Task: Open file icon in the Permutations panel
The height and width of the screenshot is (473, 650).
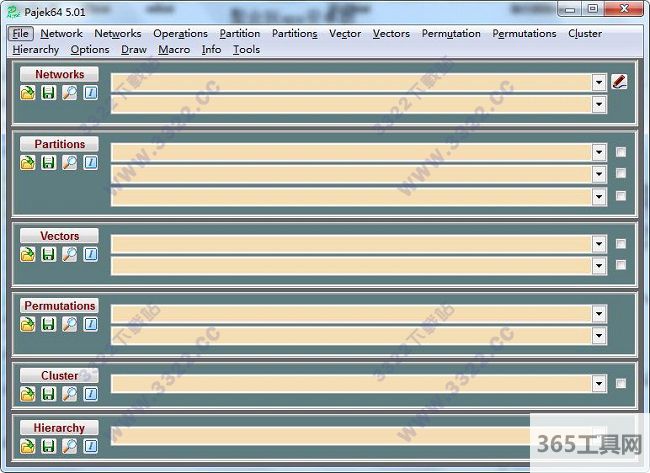Action: coord(28,324)
